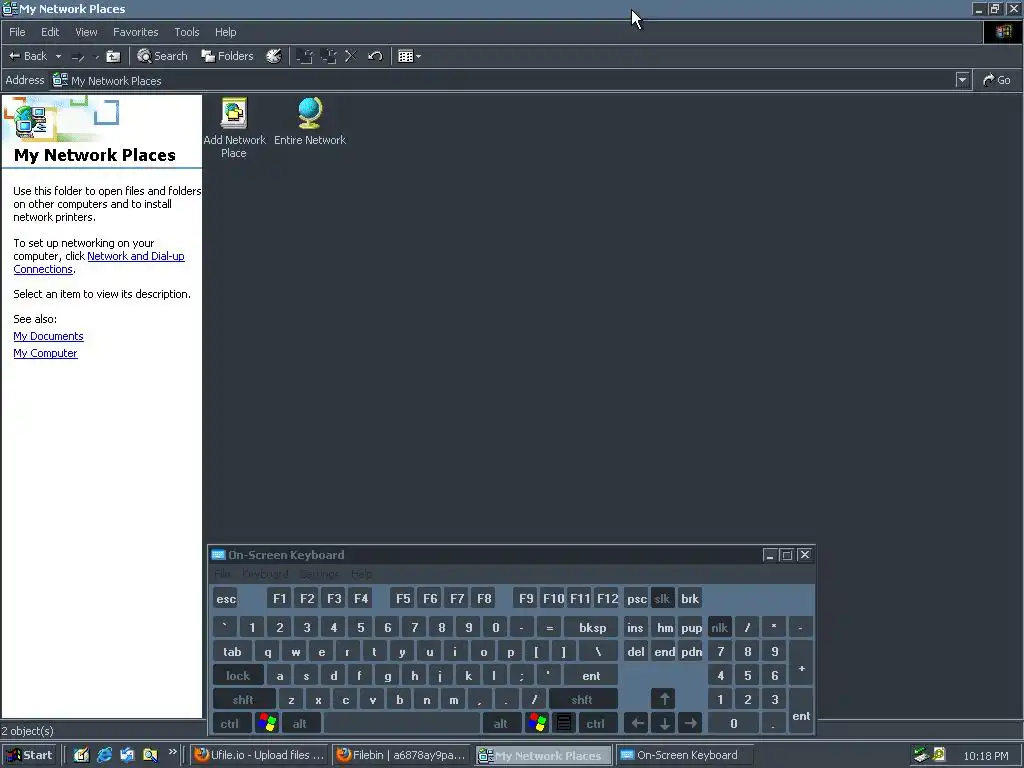The height and width of the screenshot is (768, 1024).
Task: Expand the Forward history dropdown arrow
Action: pos(97,57)
